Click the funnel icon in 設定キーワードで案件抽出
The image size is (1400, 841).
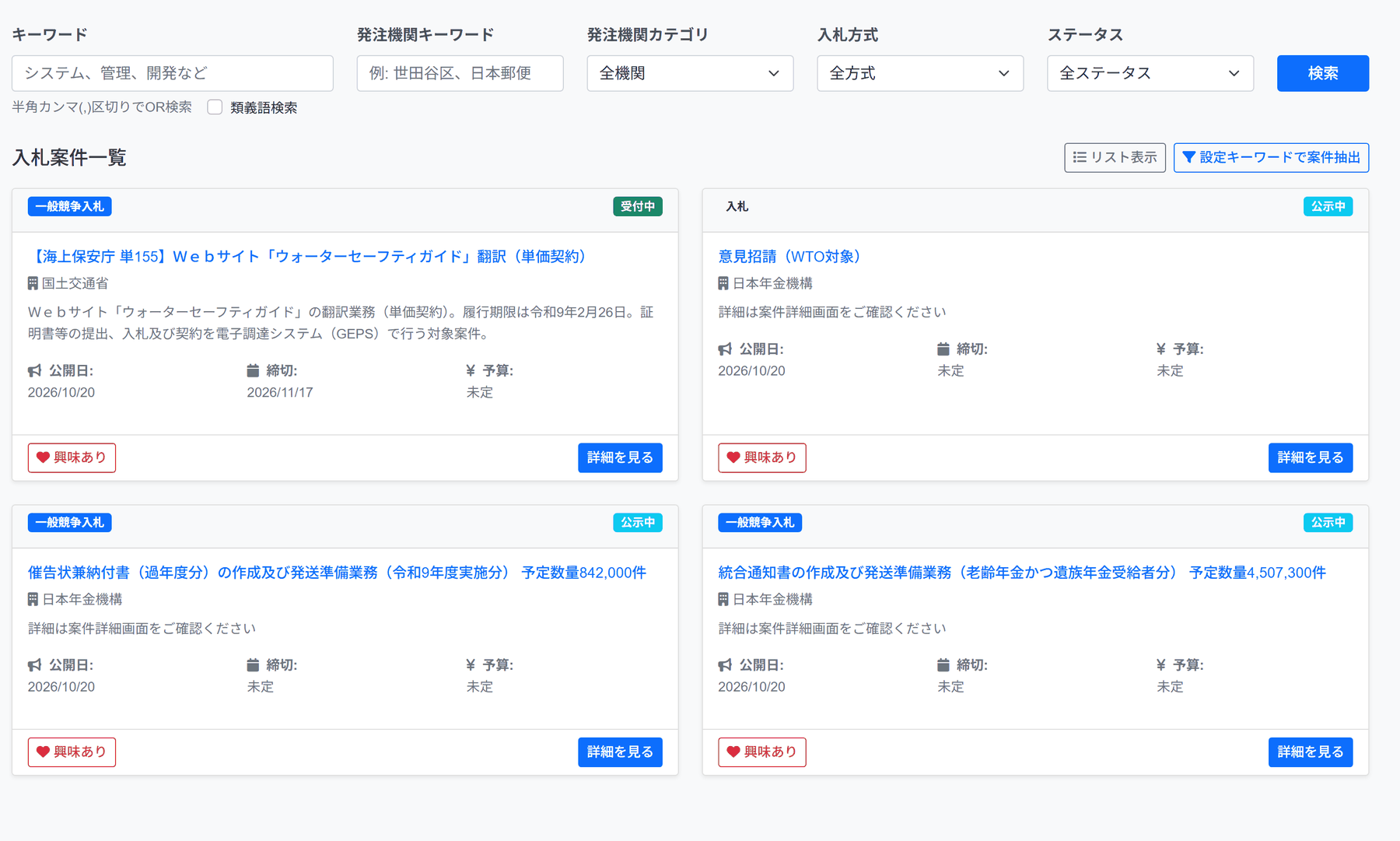(x=1188, y=158)
